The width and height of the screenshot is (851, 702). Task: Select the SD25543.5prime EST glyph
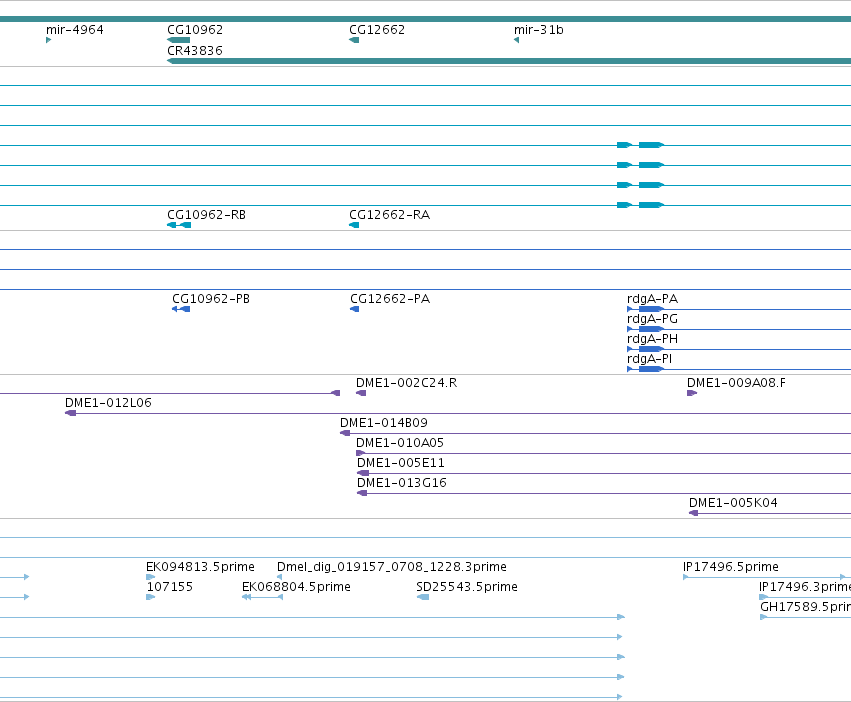[423, 597]
